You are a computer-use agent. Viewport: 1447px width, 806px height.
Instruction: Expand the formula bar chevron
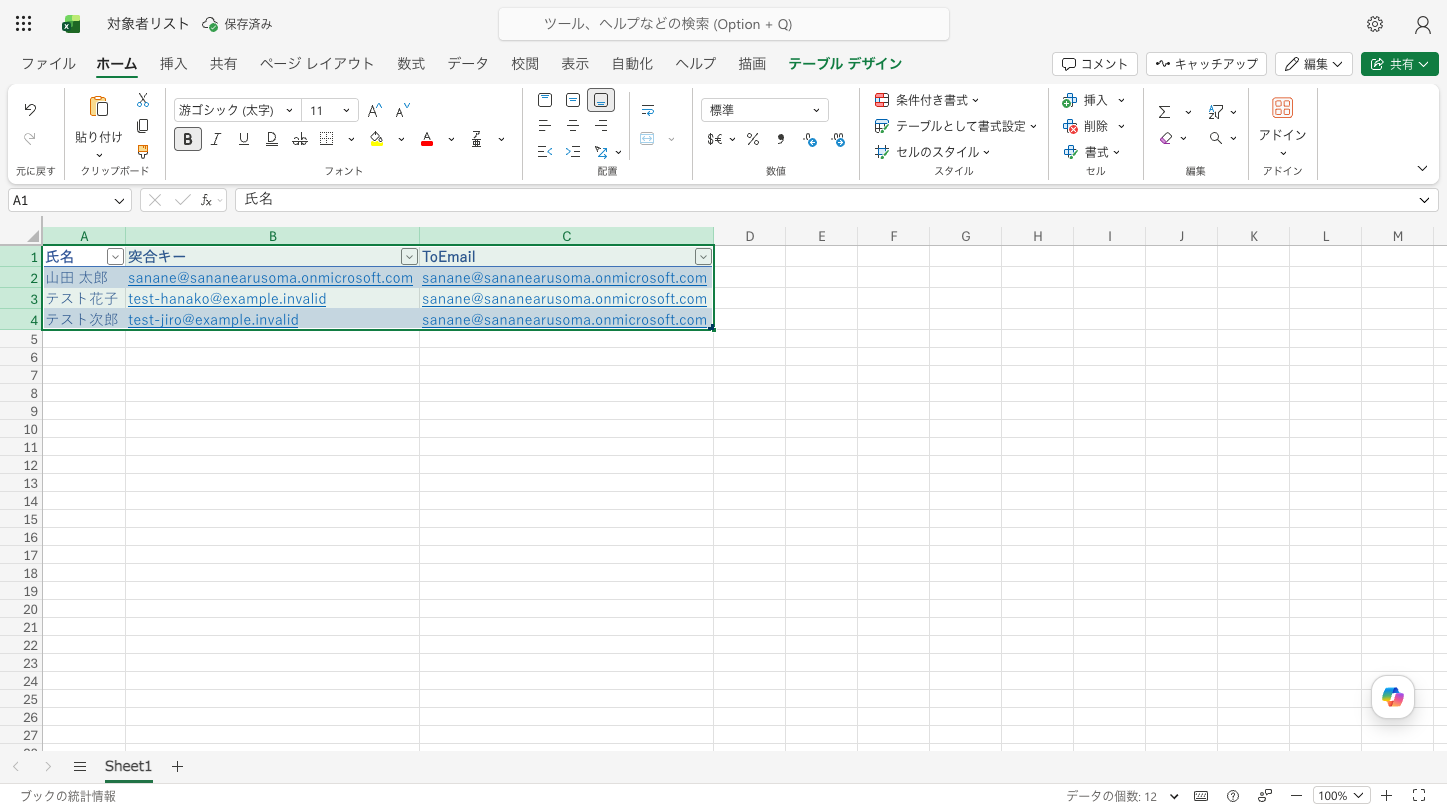pos(1424,200)
